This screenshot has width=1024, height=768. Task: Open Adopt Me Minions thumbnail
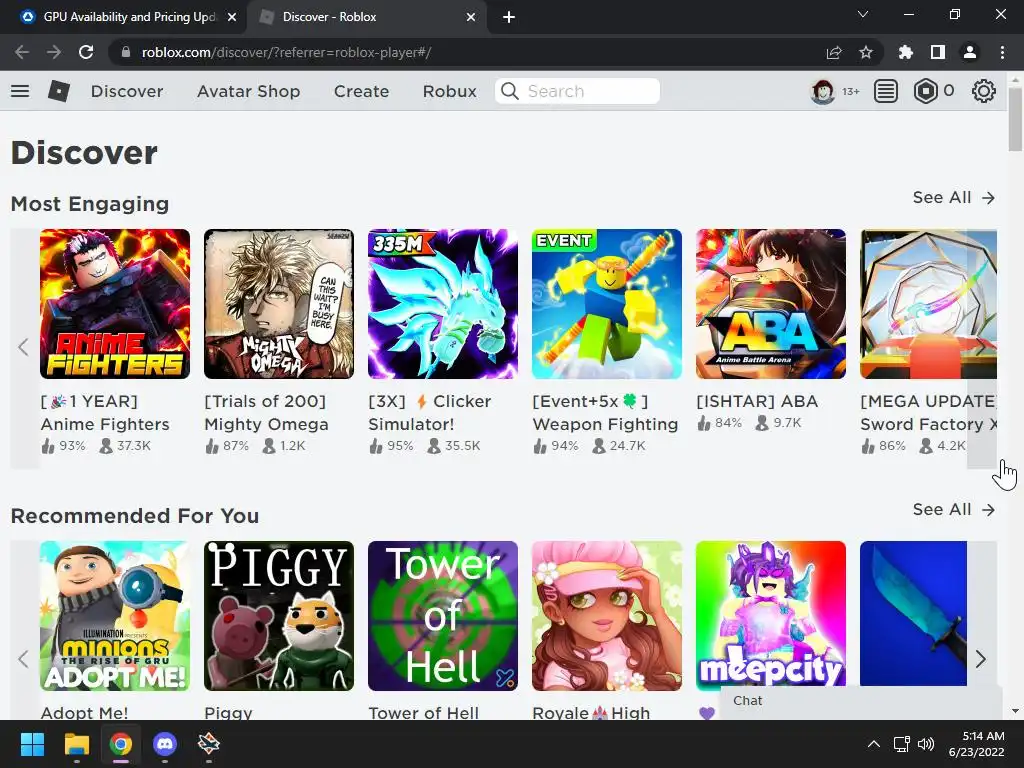pos(115,616)
